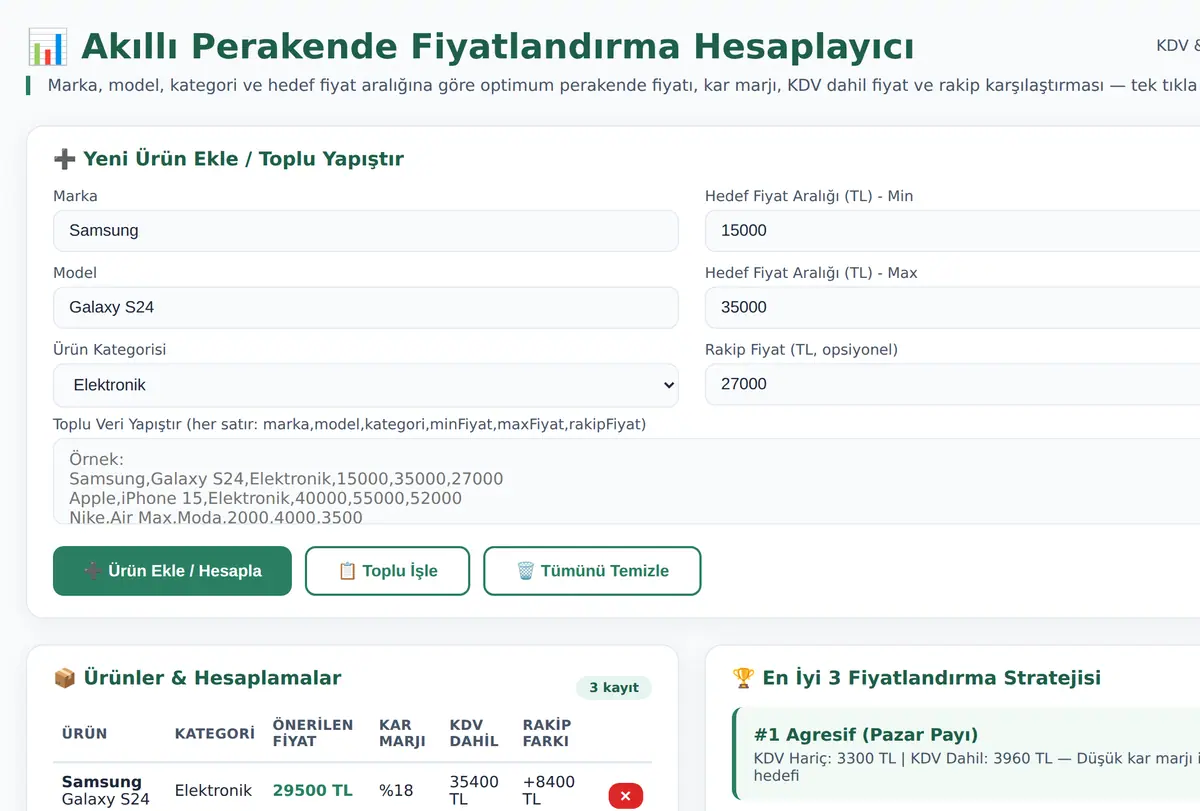Screen dimensions: 1200x811
Task: Click the '3 kayıt' badge
Action: 614,688
